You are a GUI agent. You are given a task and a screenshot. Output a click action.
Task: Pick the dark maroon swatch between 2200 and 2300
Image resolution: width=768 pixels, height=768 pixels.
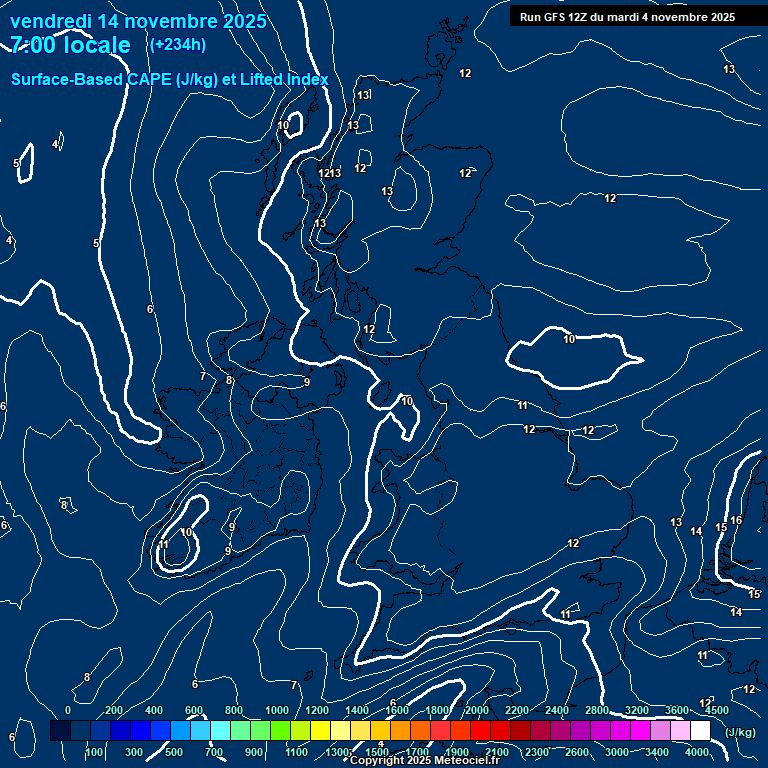click(520, 730)
